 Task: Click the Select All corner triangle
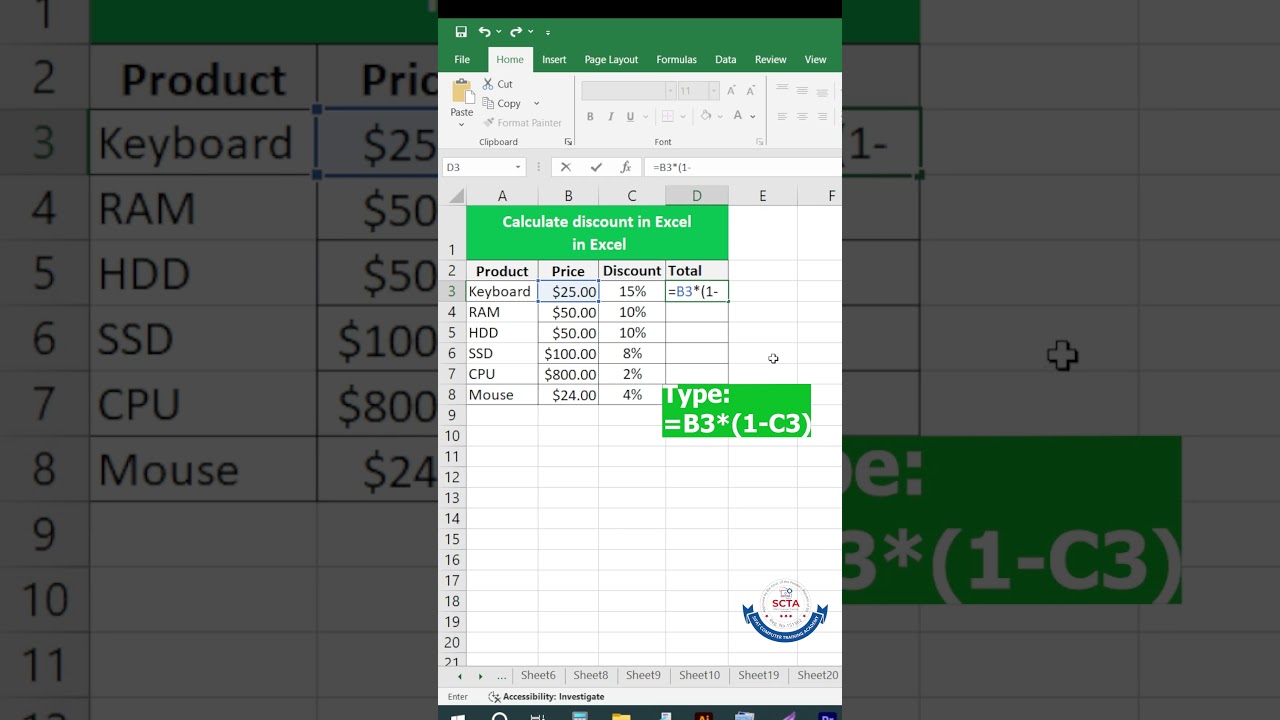456,196
